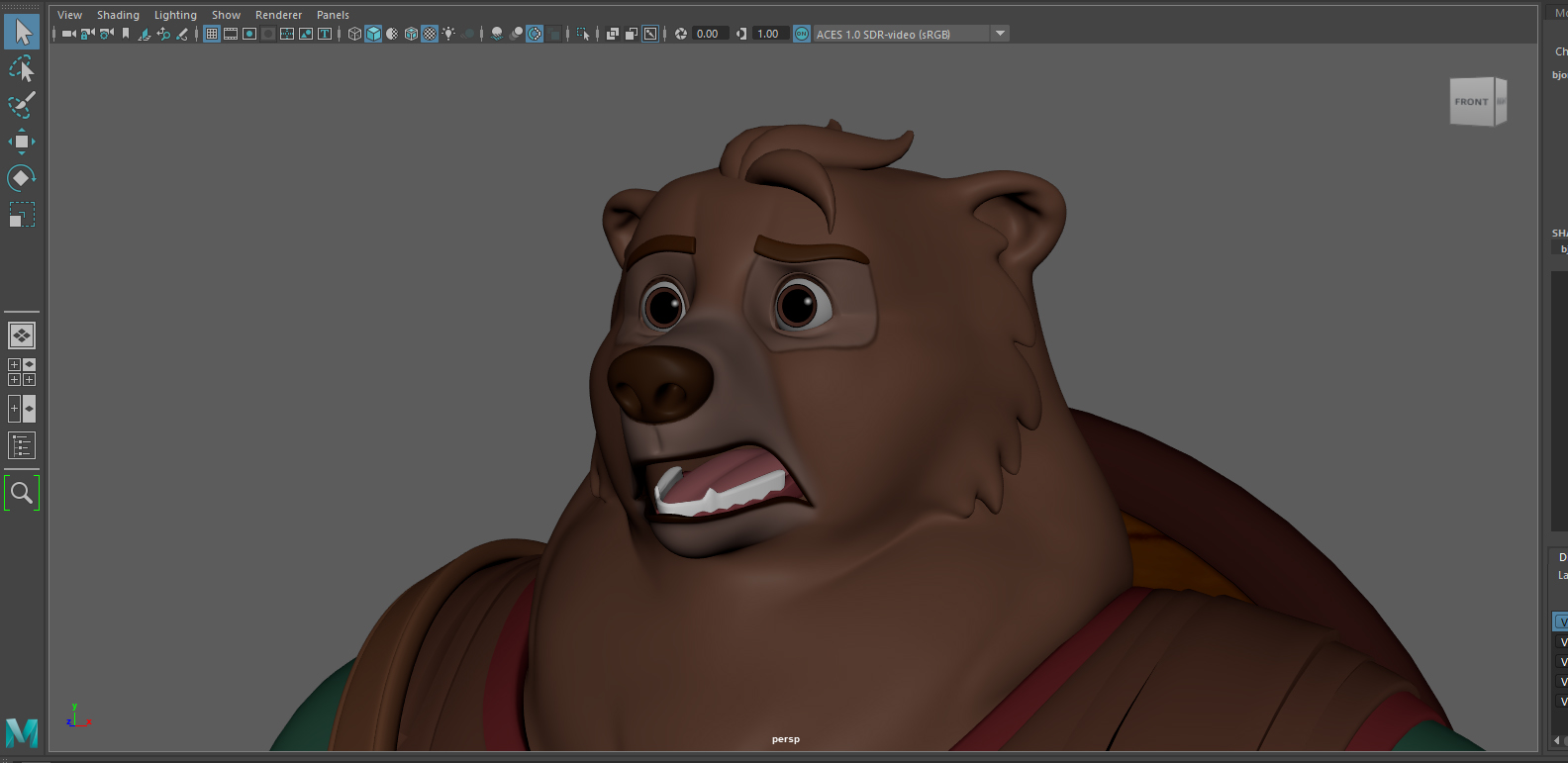
Task: Click the search magnifier icon
Action: pos(22,492)
